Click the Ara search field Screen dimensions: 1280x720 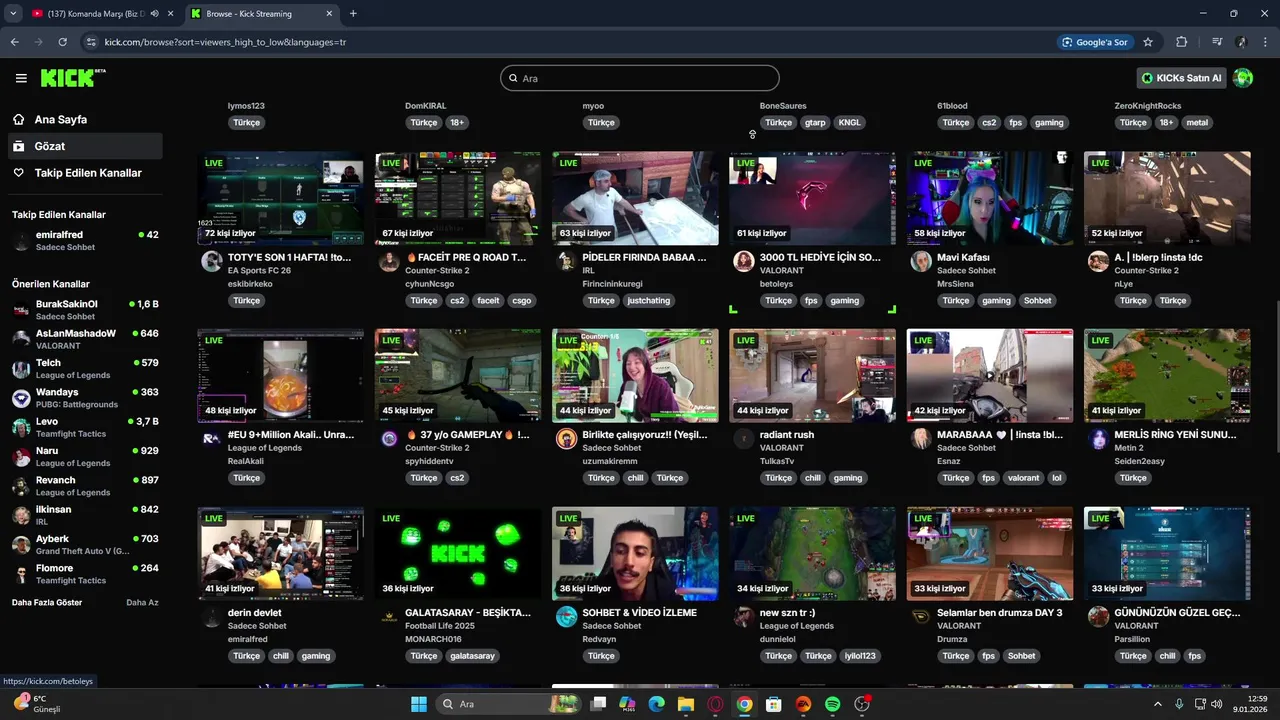640,78
